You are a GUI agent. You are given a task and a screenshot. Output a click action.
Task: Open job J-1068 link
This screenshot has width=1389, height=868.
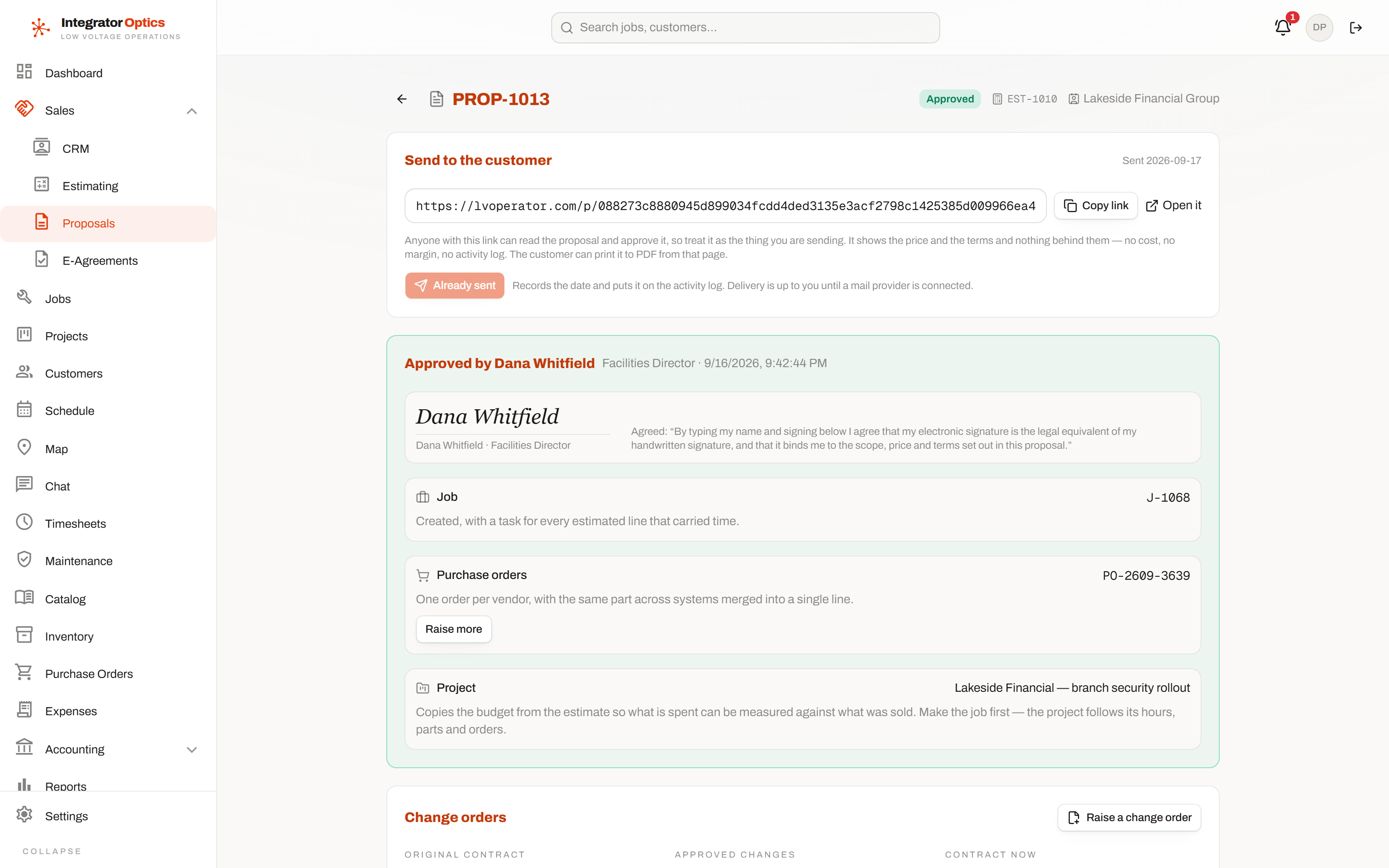tap(1168, 497)
